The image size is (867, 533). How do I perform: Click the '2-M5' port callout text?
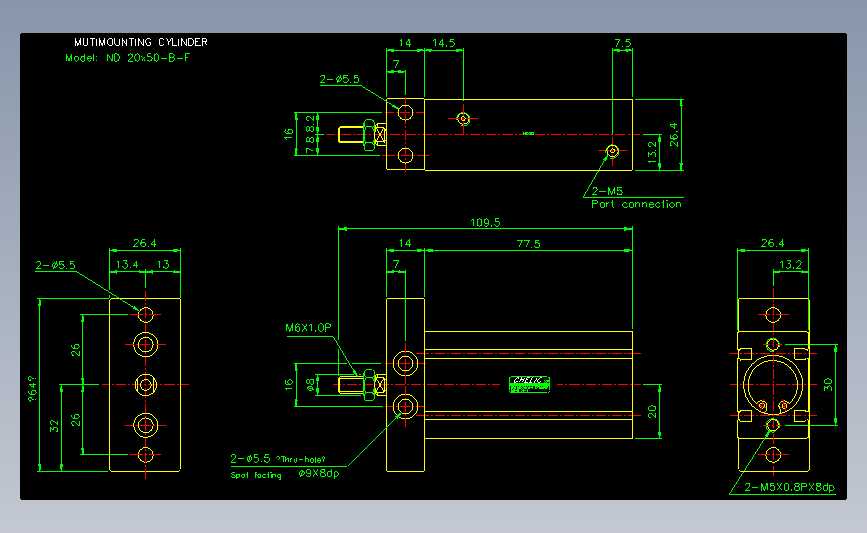pyautogui.click(x=607, y=191)
